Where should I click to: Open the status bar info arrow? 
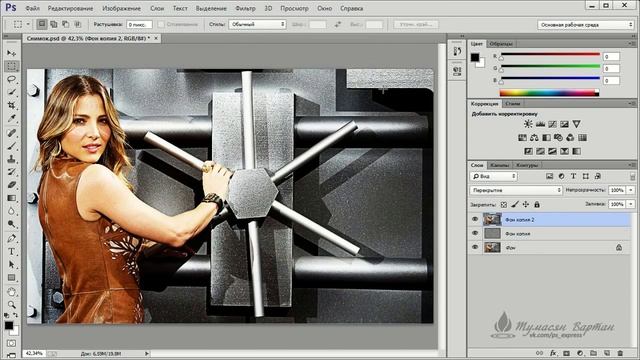point(147,353)
